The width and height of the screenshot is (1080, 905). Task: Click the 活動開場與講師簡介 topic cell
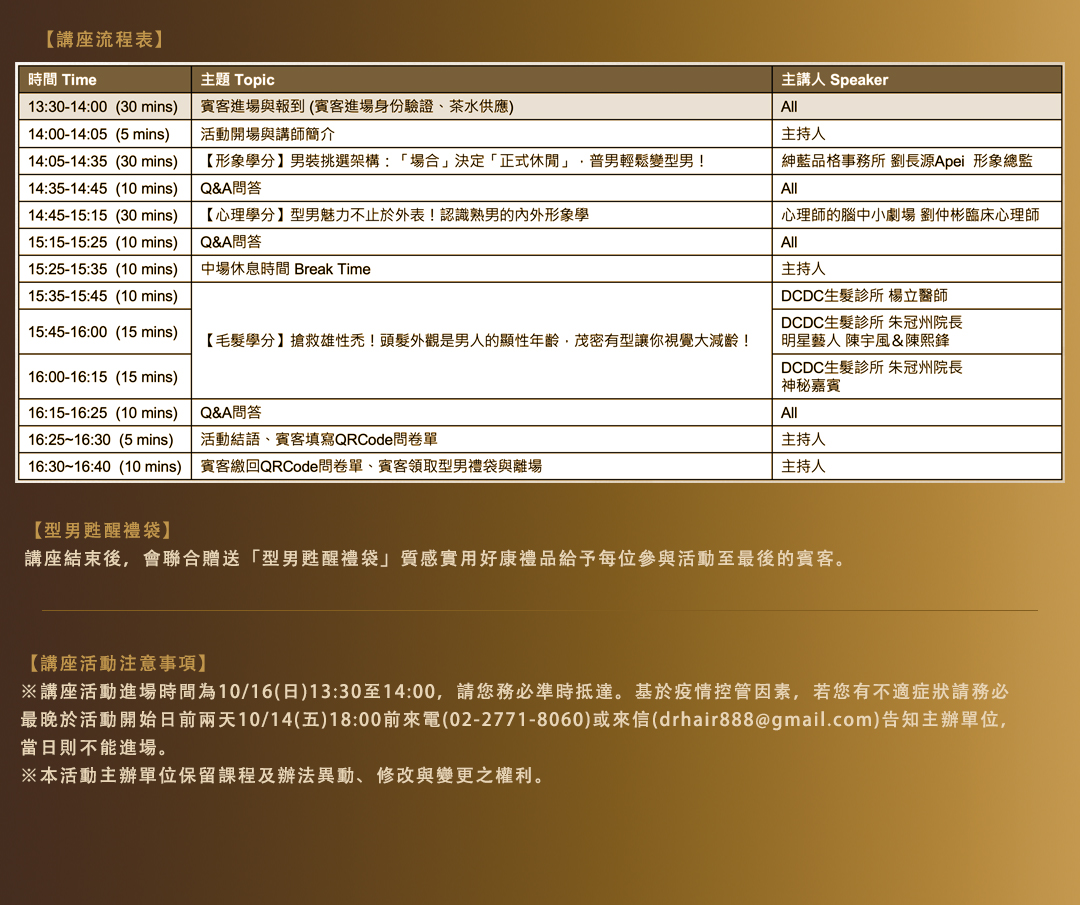[x=268, y=134]
